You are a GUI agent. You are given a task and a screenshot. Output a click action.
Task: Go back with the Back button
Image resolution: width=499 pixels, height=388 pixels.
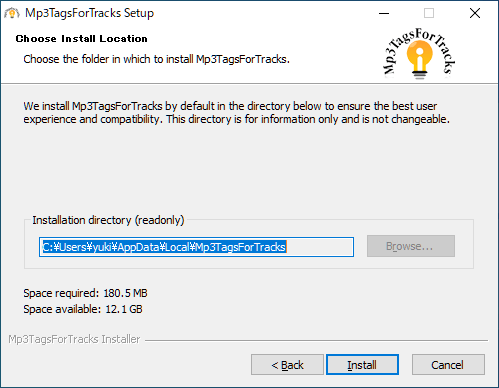[x=287, y=365]
